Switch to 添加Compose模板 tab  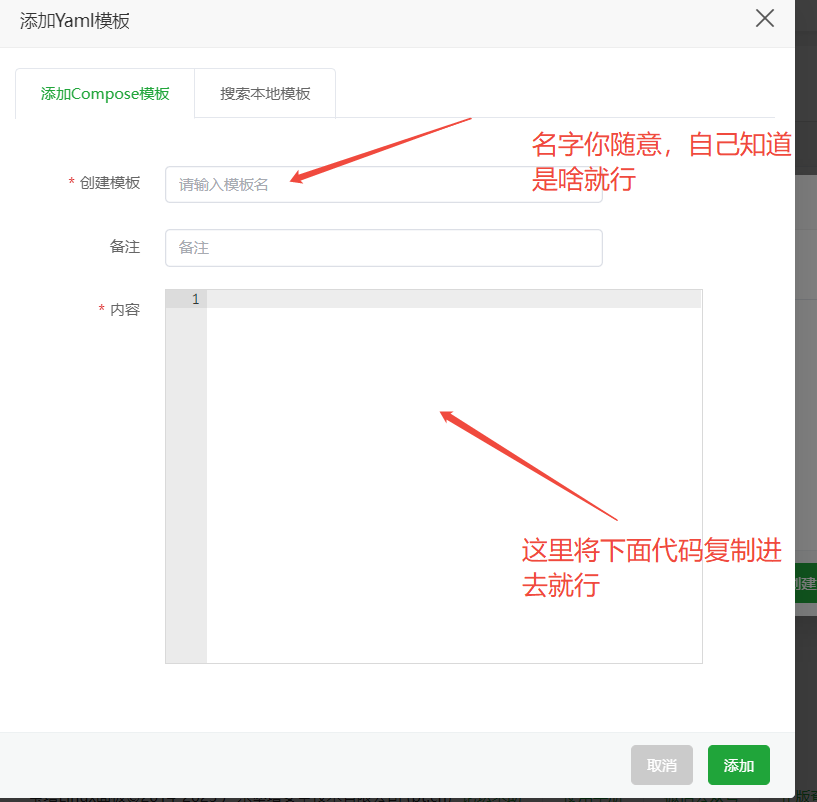[x=105, y=93]
